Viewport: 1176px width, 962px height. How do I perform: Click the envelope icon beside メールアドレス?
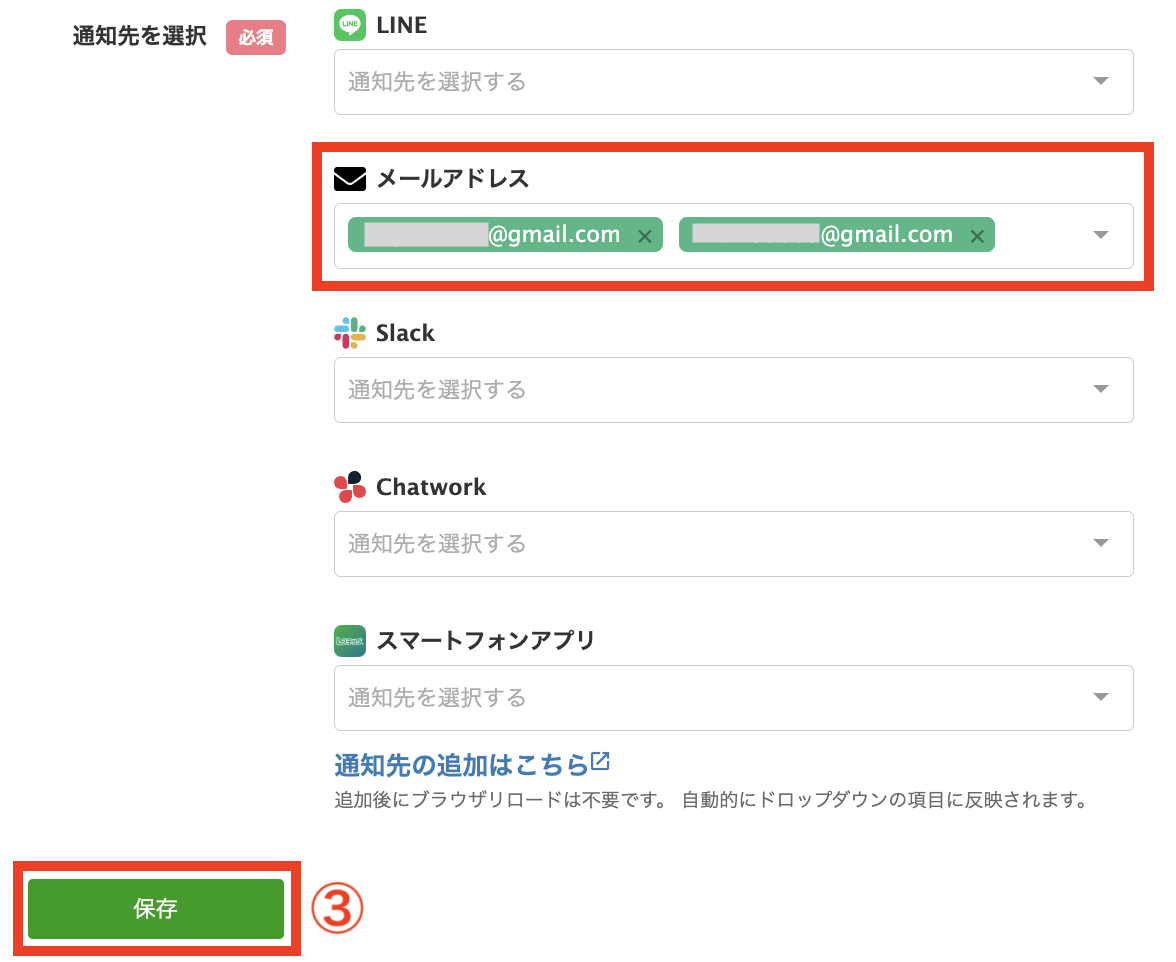pyautogui.click(x=348, y=178)
